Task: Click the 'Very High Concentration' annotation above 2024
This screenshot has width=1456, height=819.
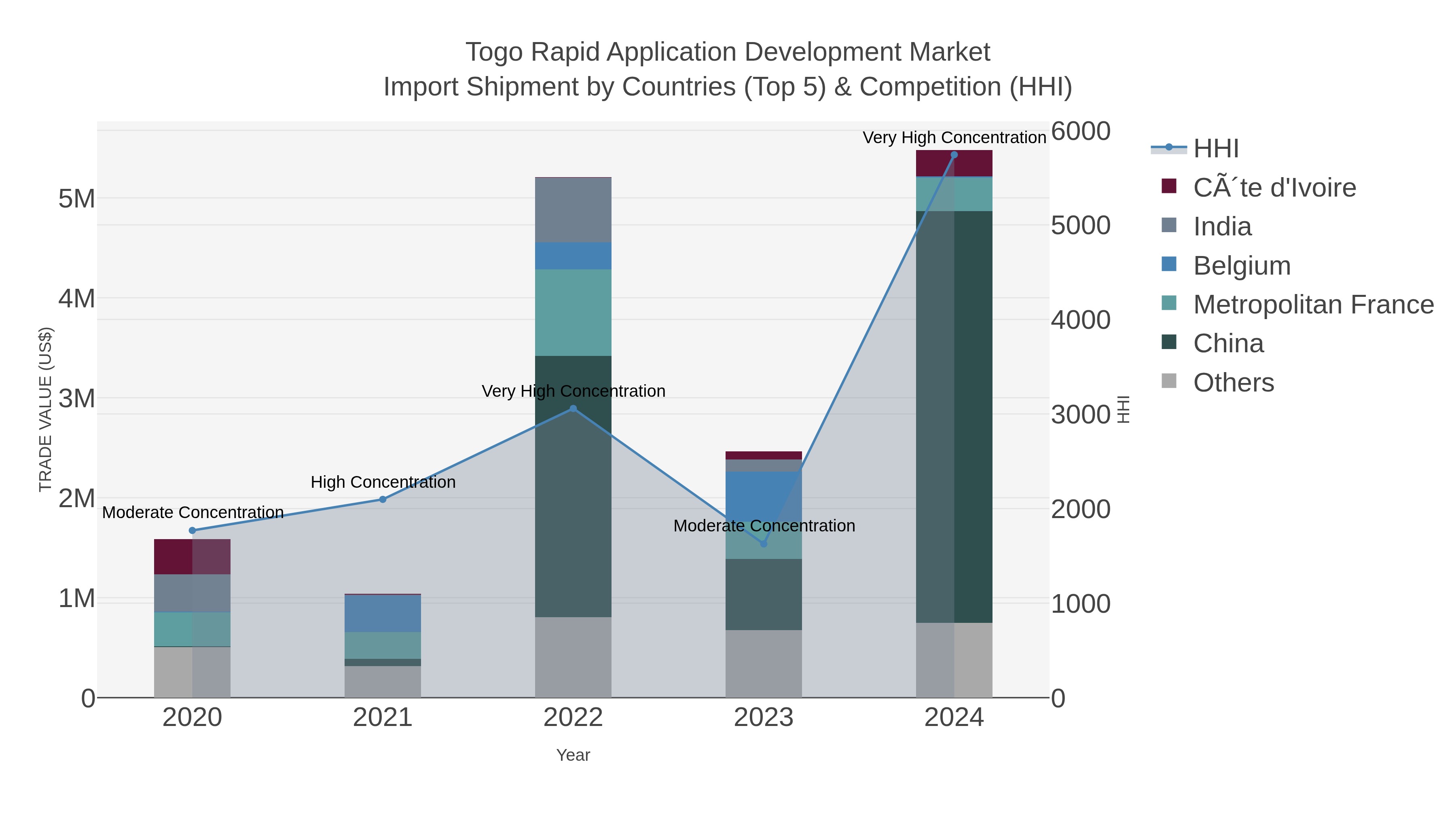Action: 954,138
